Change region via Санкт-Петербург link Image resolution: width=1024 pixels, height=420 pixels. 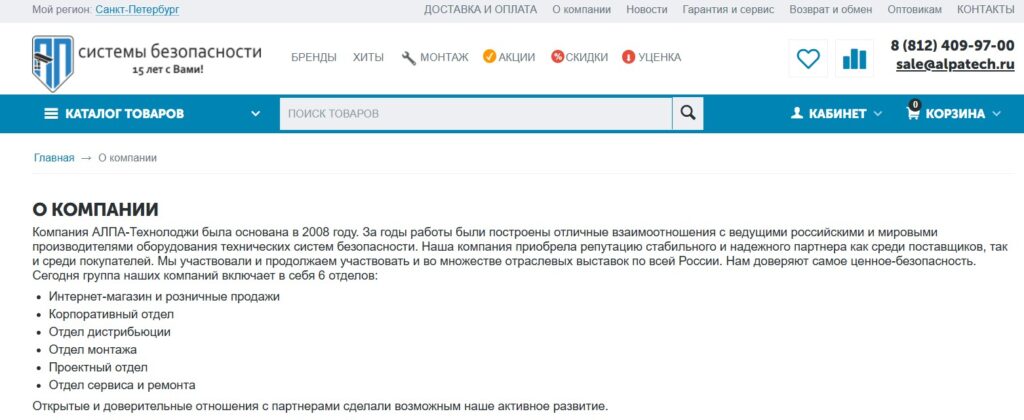[137, 9]
